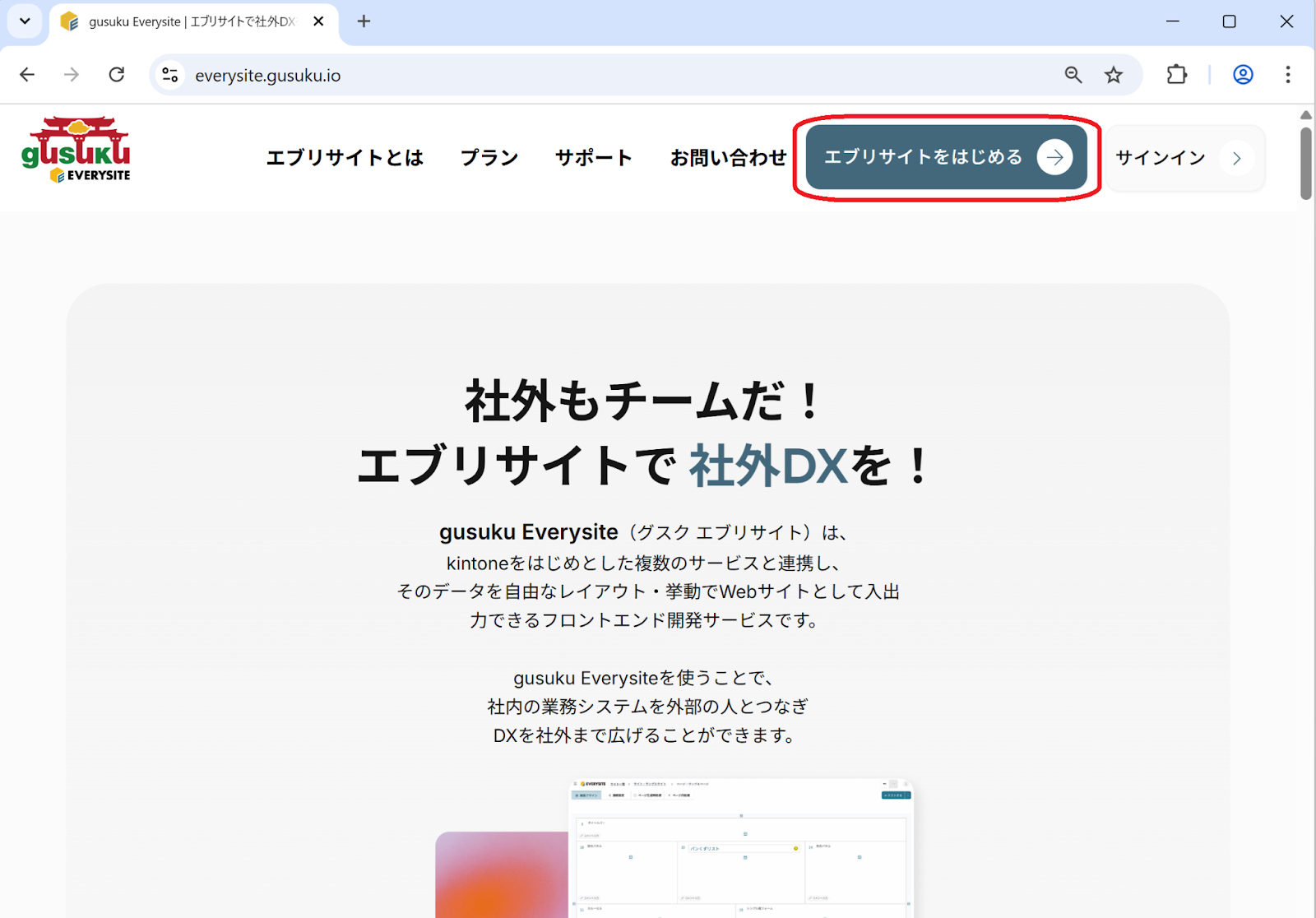Close the gusuku Everysite tab
The image size is (1316, 918).
point(318,21)
